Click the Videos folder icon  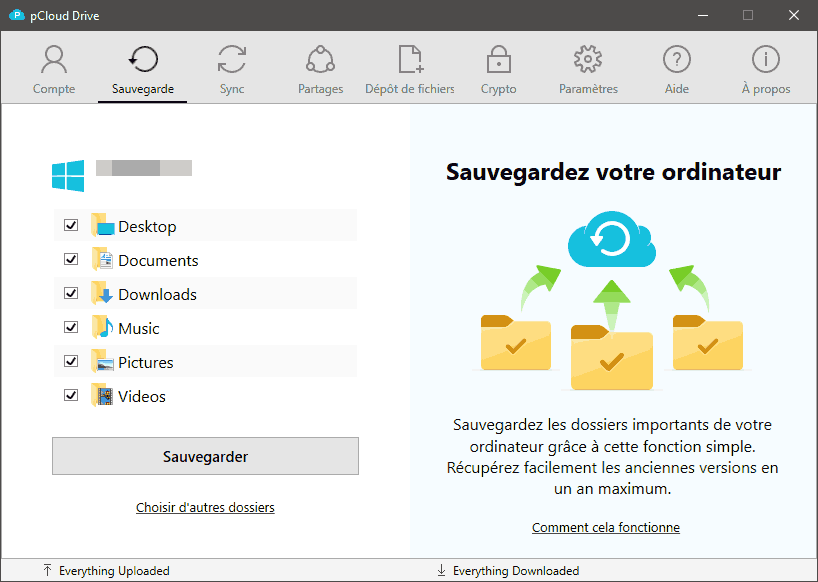coord(102,395)
